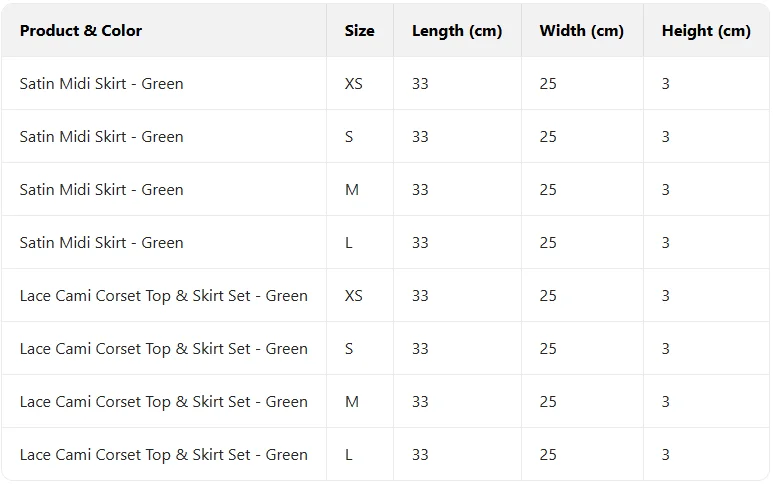Click Satin Midi Skirt product name in L row
This screenshot has width=773, height=484.
tap(102, 242)
